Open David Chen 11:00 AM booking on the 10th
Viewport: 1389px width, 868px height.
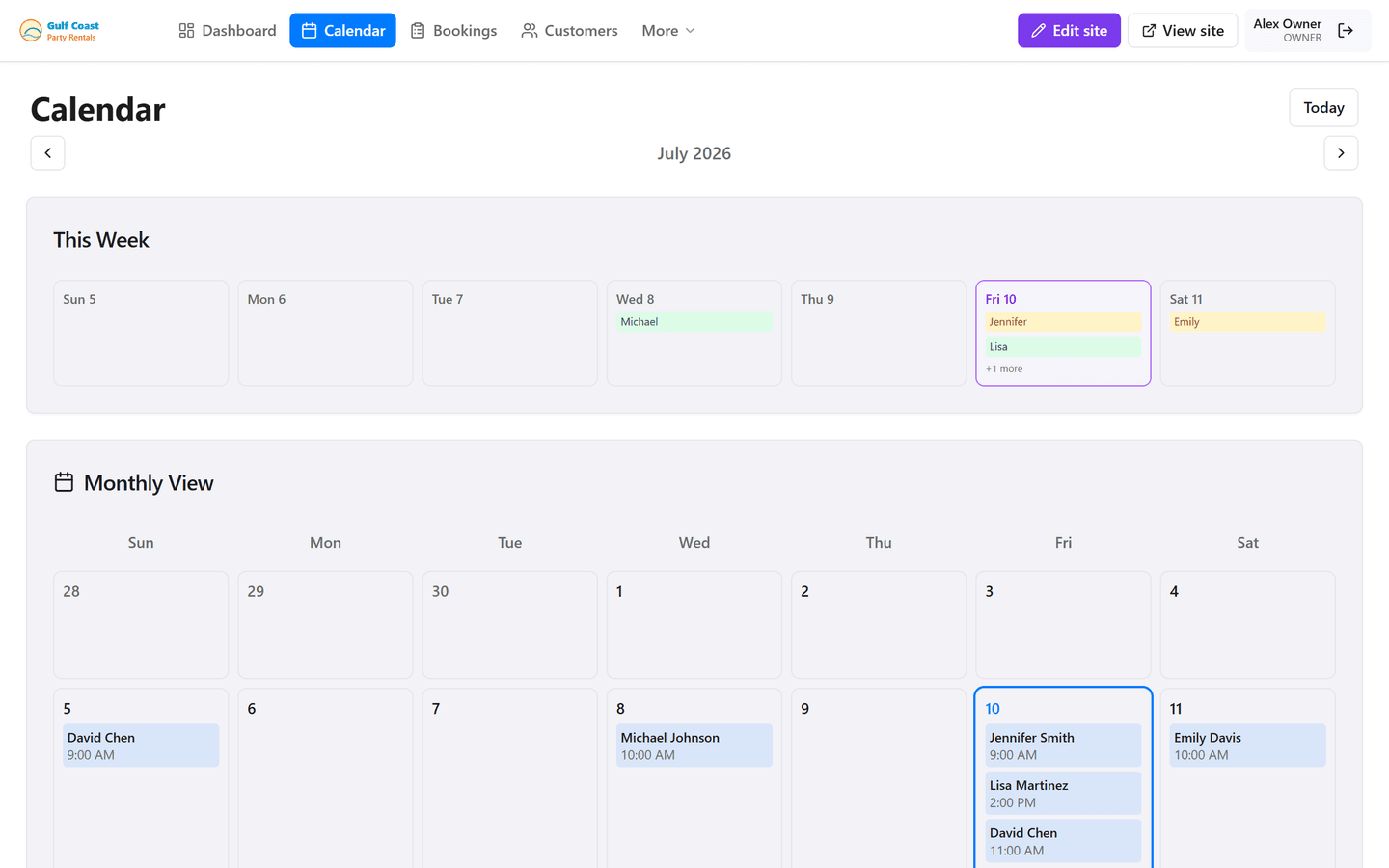(x=1063, y=841)
